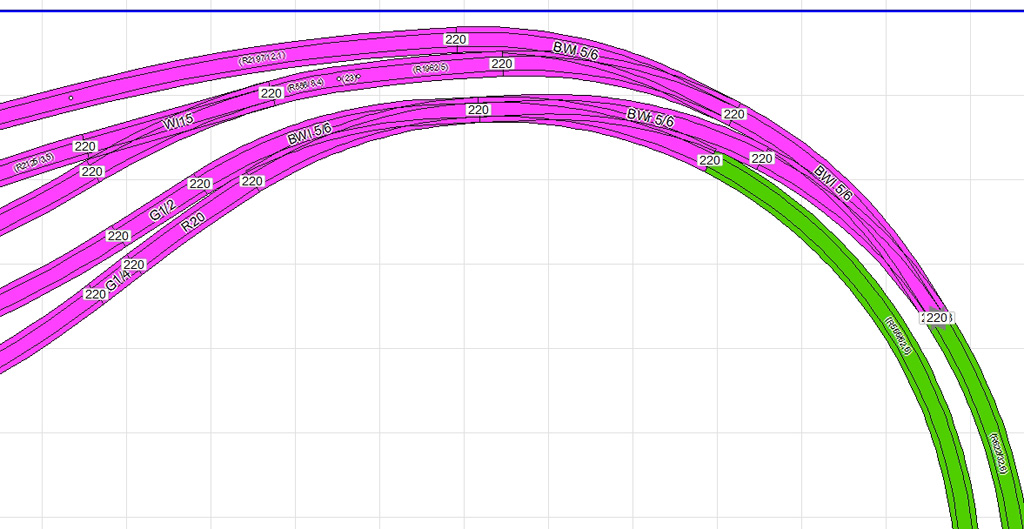
Task: Click the 220 height marker on the outermost top track
Action: tap(456, 40)
